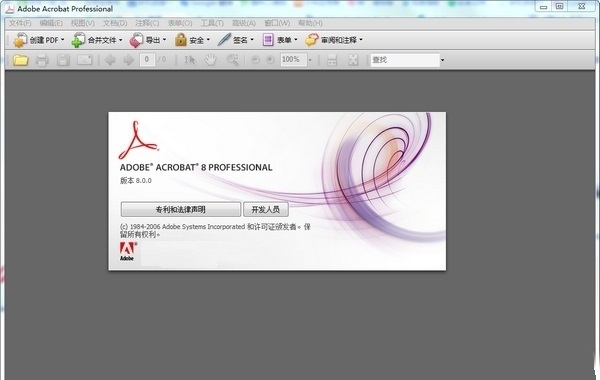Close the Adobe Acrobat Professional window

(x=582, y=7)
